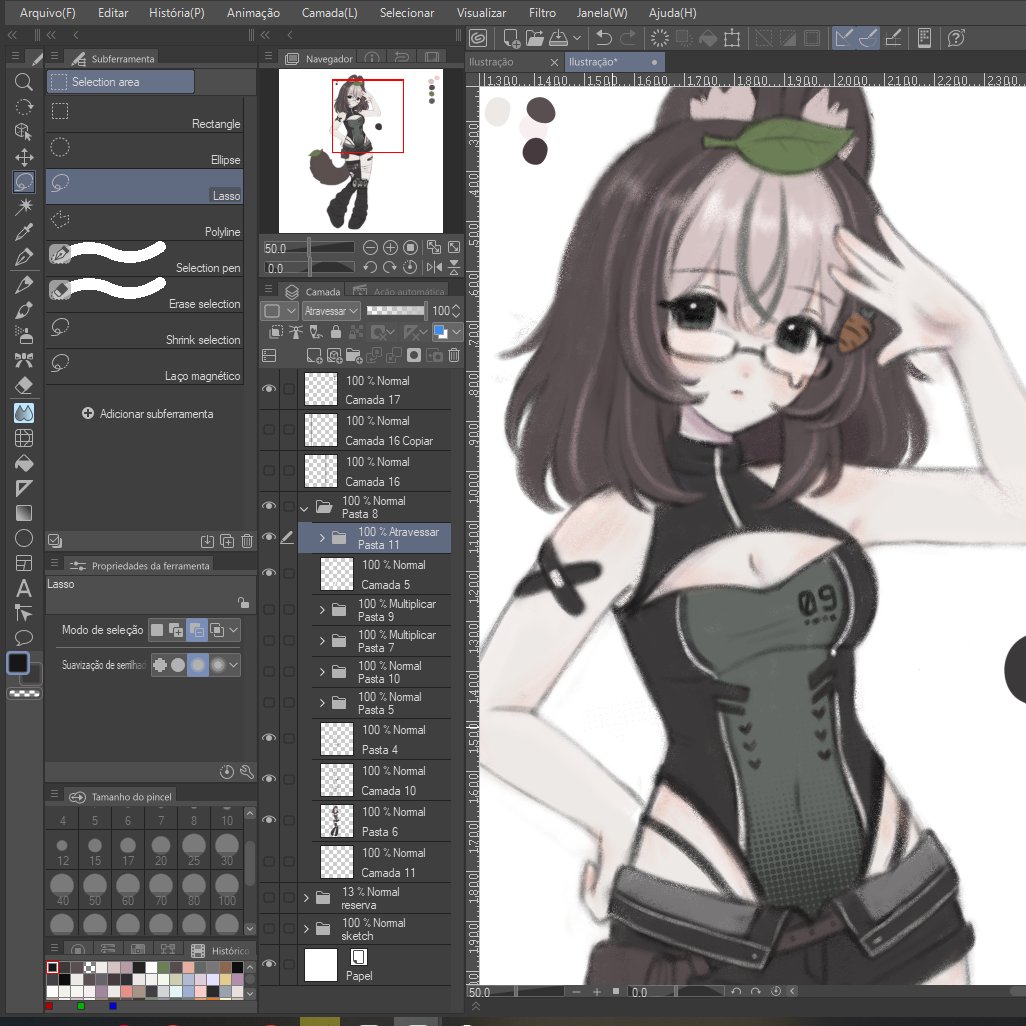Select the Text tool

coord(24,588)
